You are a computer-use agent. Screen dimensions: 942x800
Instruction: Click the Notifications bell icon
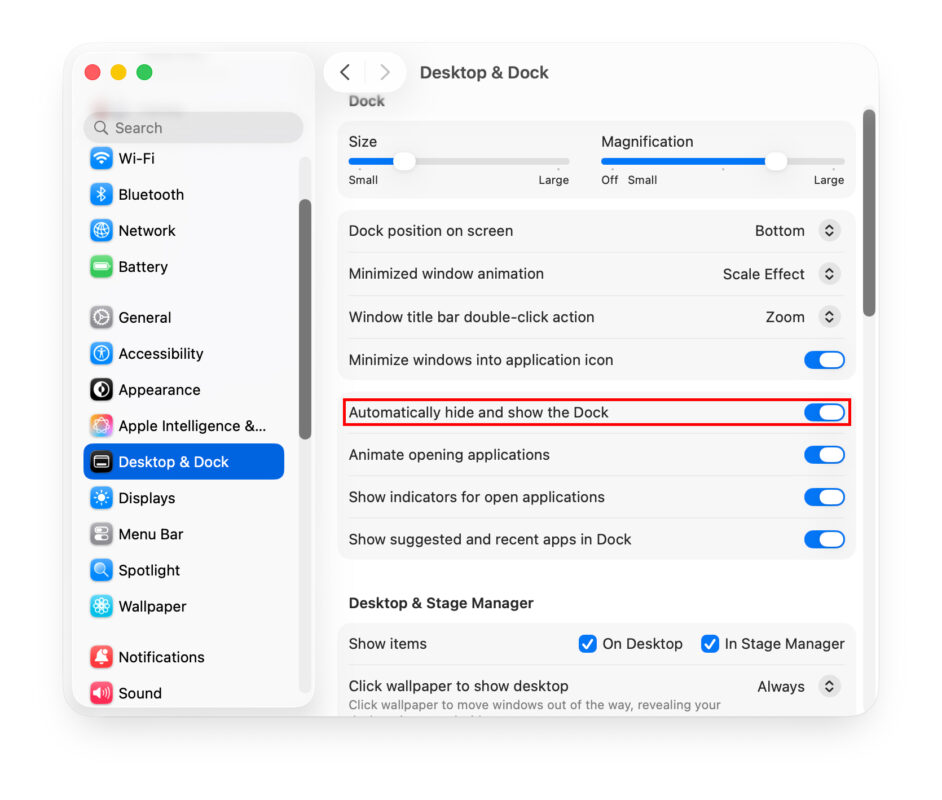[101, 657]
